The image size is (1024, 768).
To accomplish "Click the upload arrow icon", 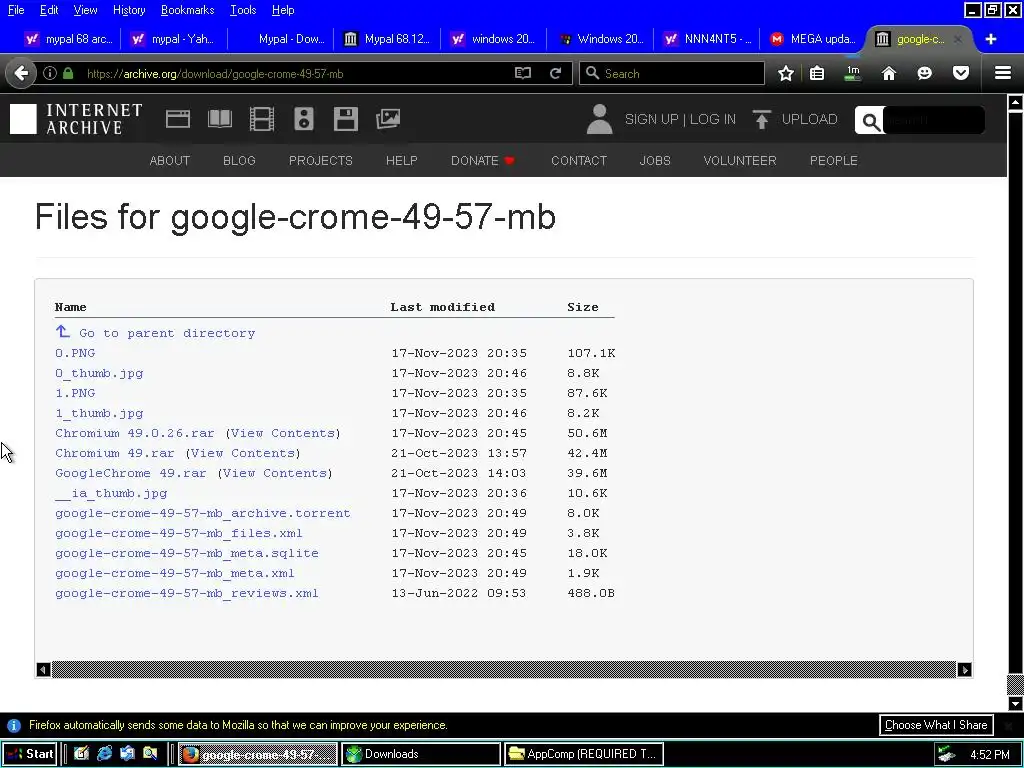I will pos(761,119).
